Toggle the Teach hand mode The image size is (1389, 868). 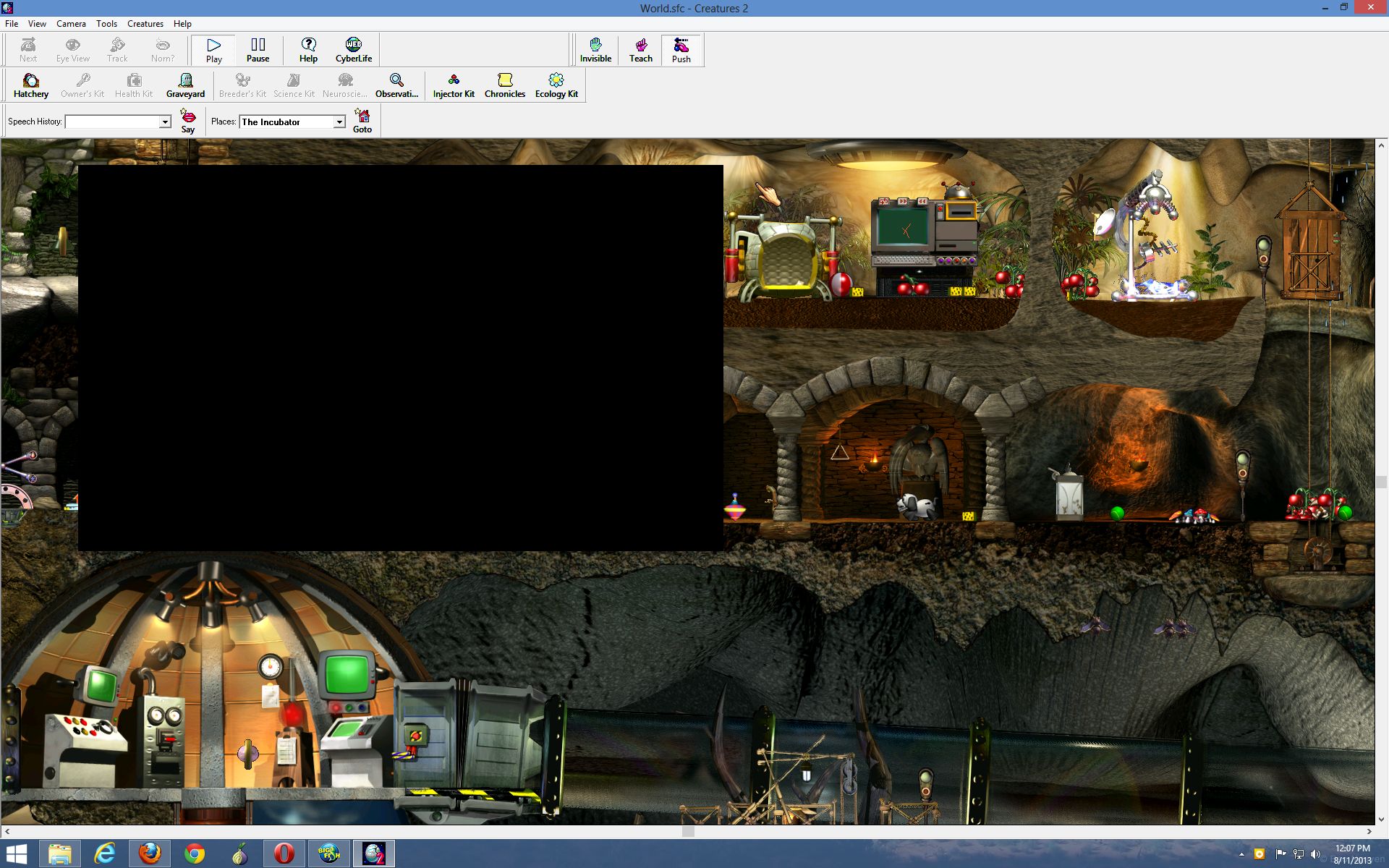coord(640,50)
